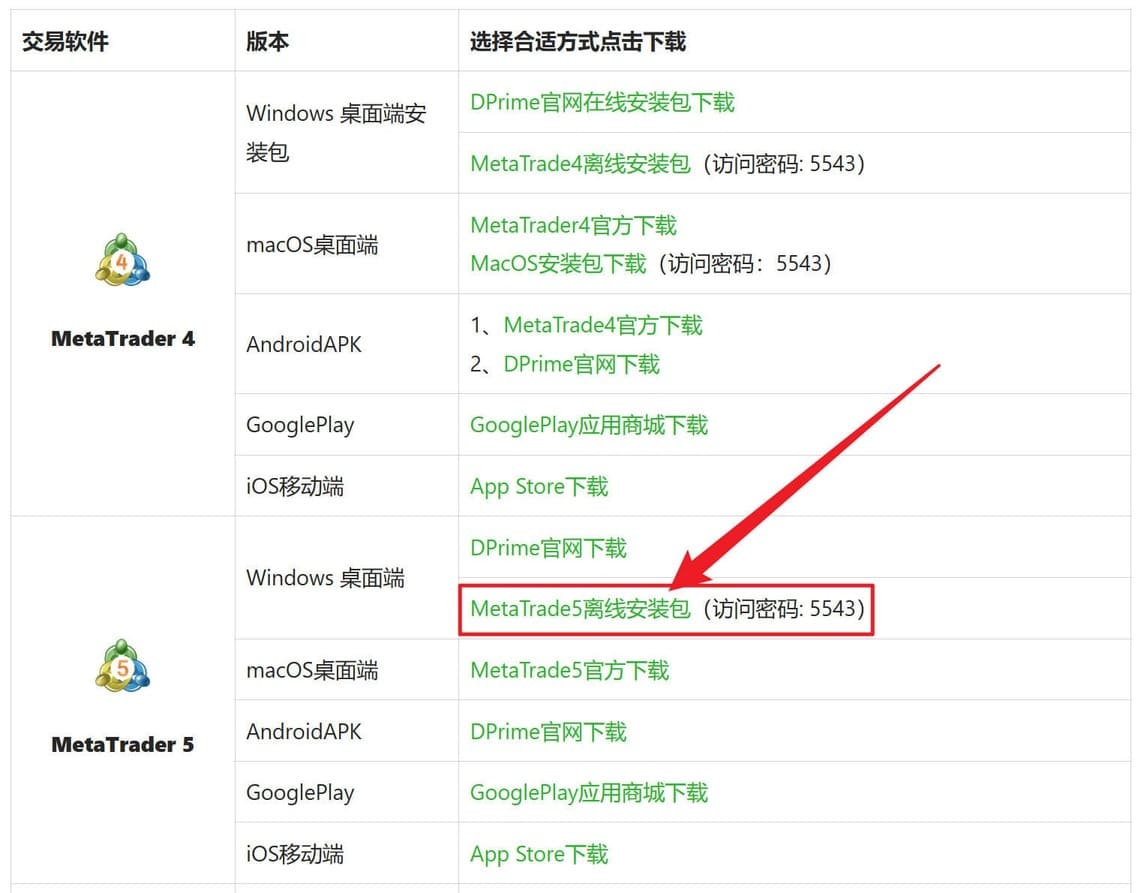
Task: Select the bold MetaTrader 5 label text
Action: tap(122, 745)
